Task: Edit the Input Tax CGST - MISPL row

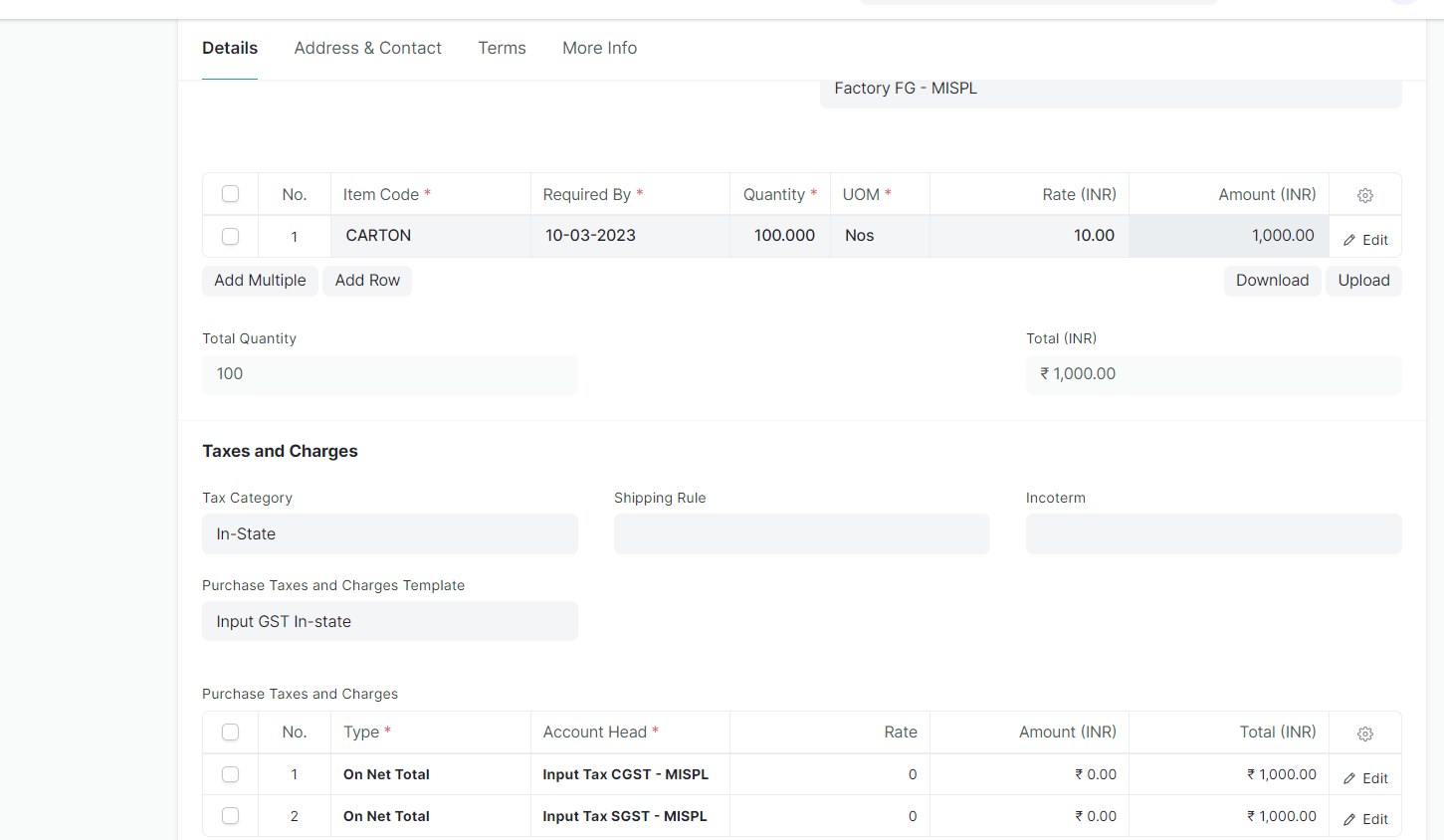Action: [x=1364, y=776]
